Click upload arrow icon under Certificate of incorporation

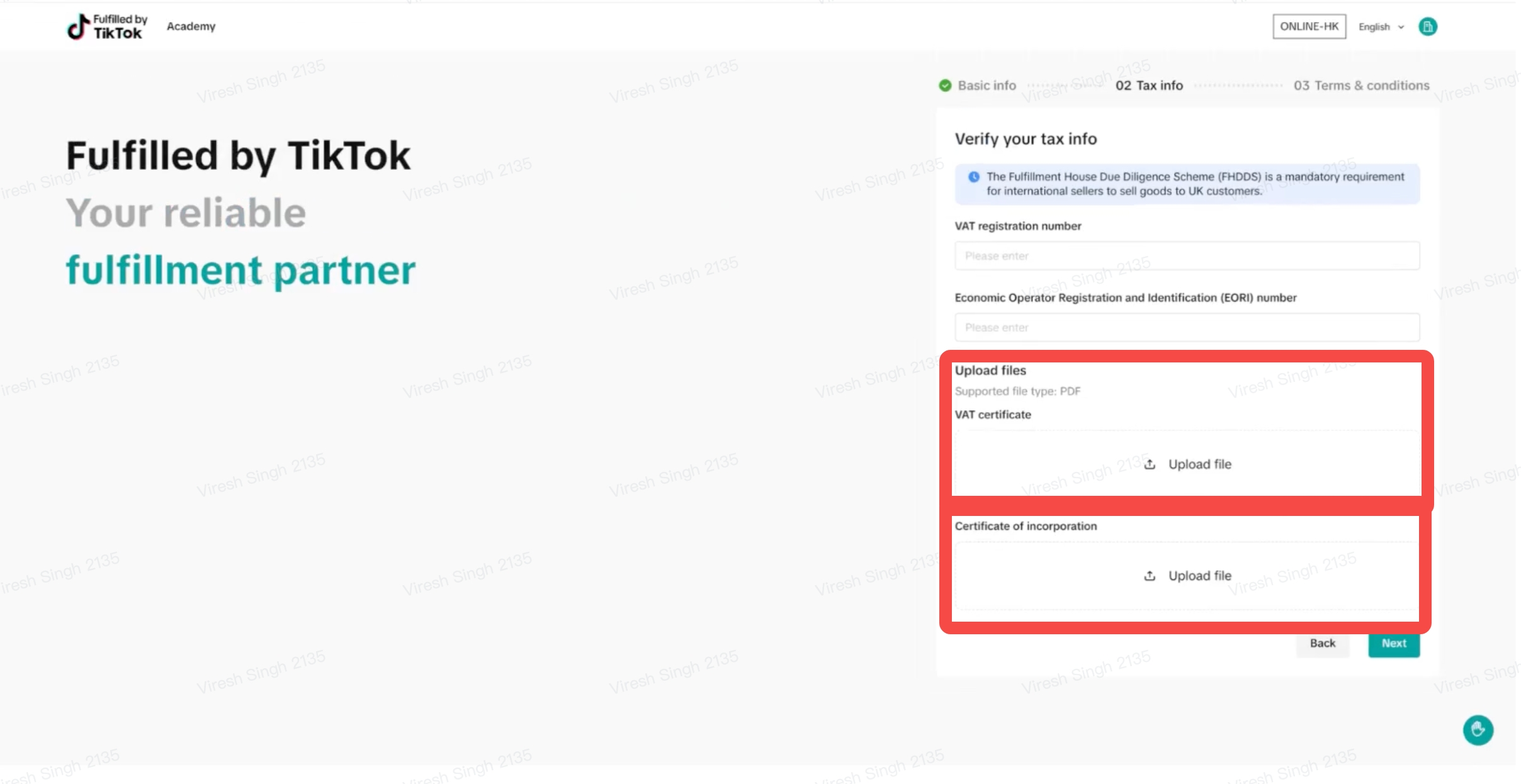[x=1150, y=576]
